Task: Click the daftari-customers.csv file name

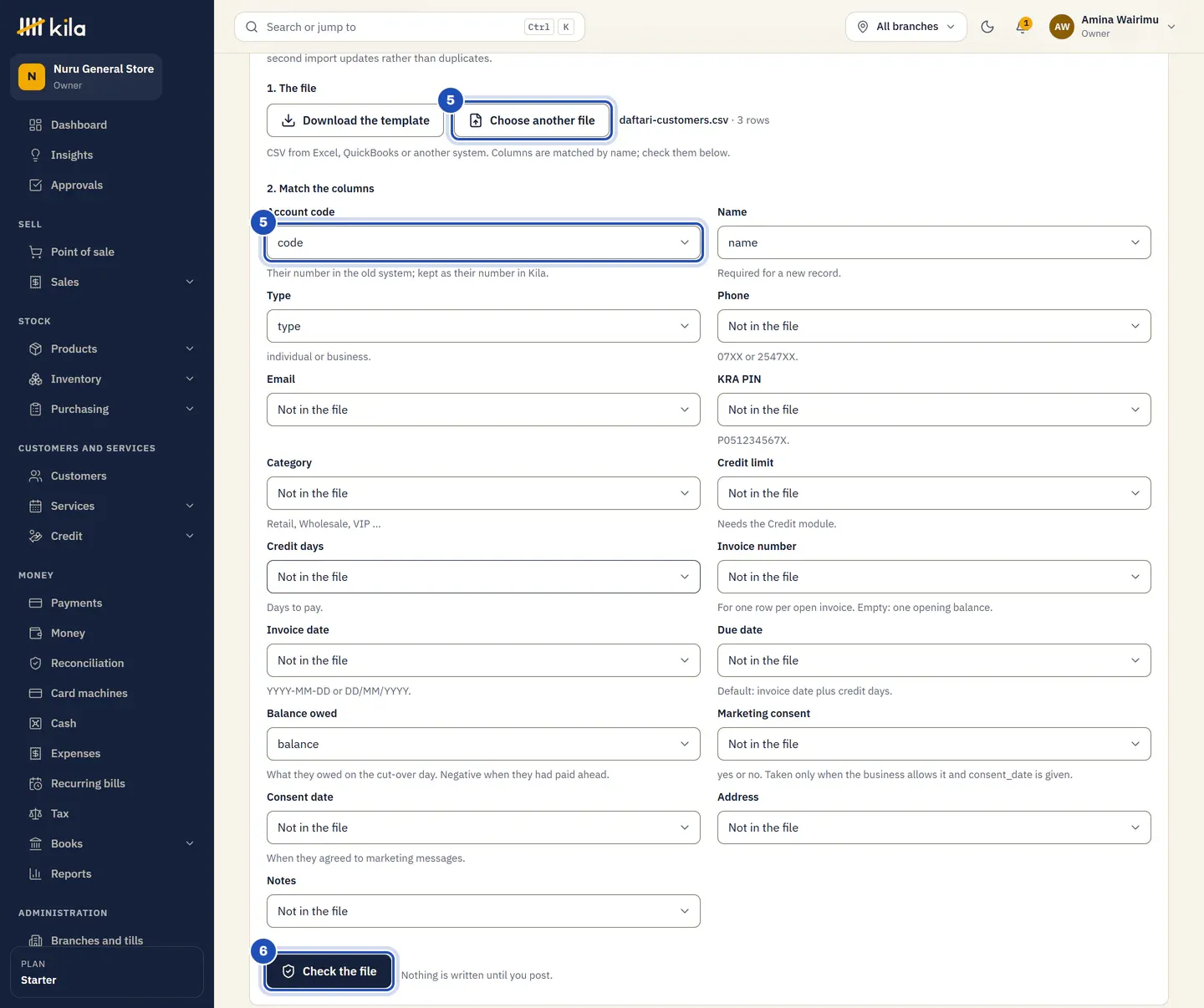Action: (674, 120)
